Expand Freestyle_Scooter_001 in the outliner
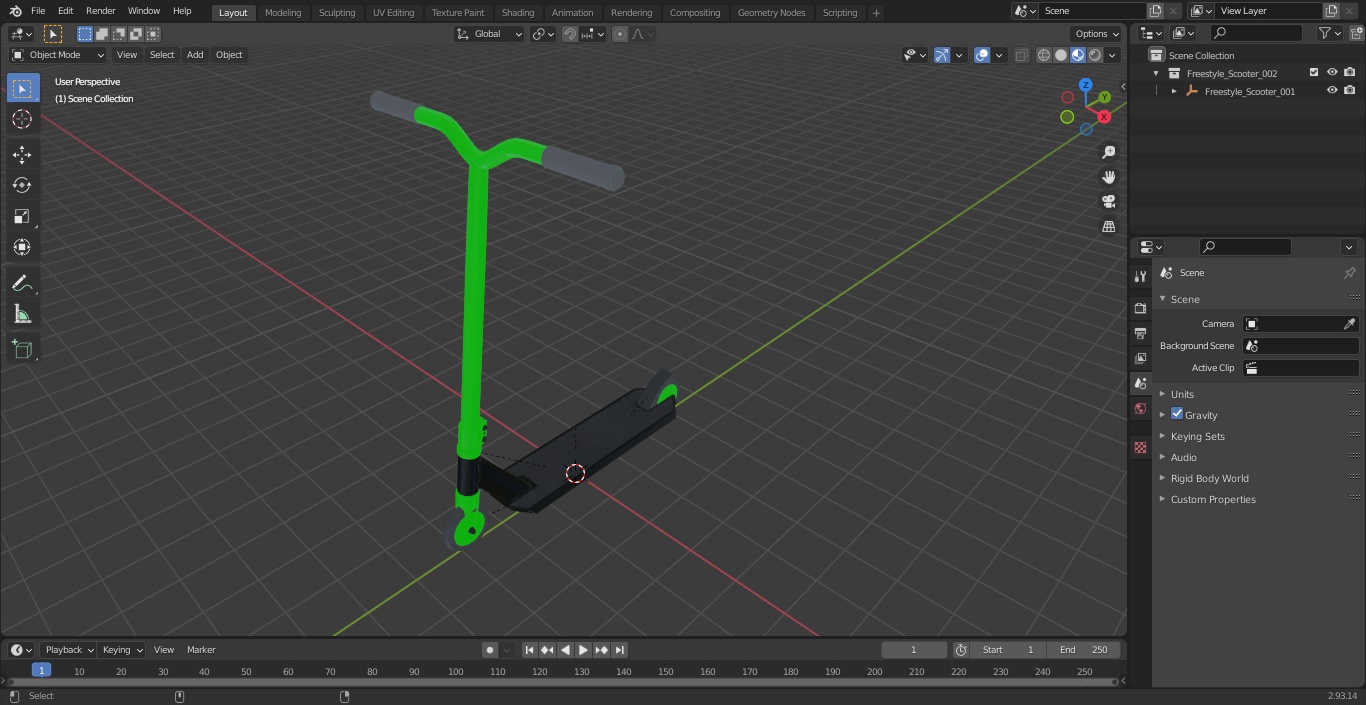Image resolution: width=1366 pixels, height=705 pixels. [1174, 91]
